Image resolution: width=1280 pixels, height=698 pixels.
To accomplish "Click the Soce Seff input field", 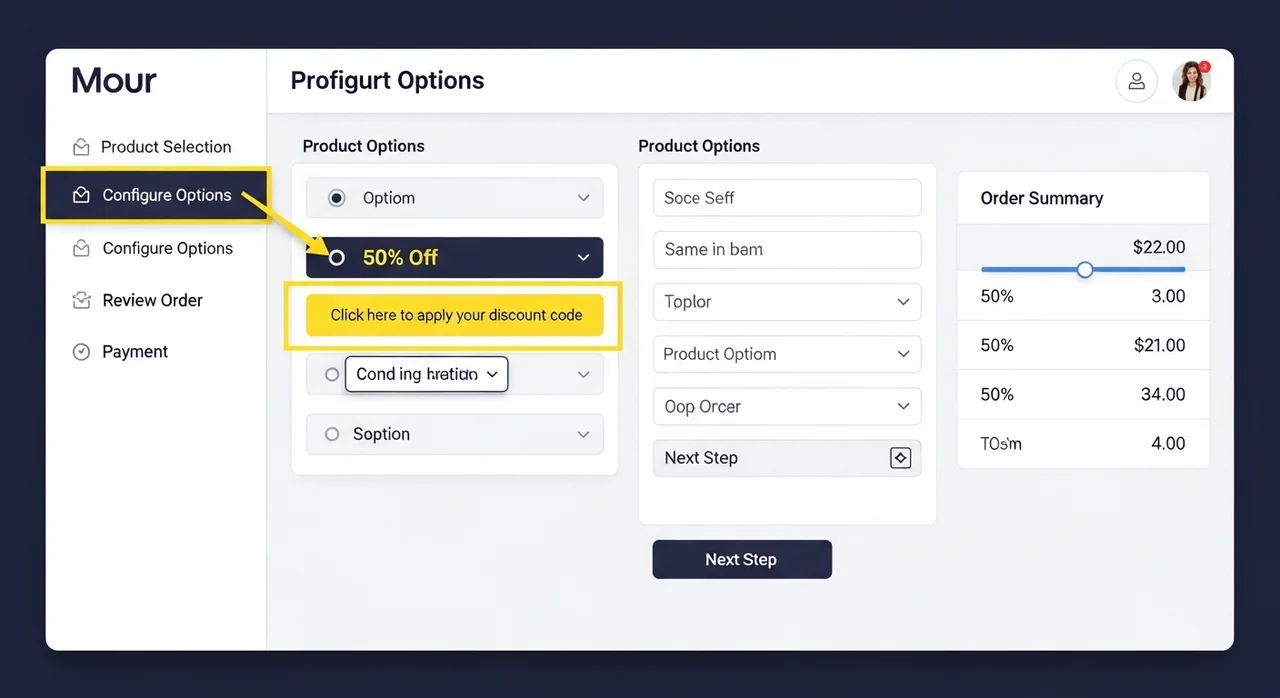I will (x=787, y=198).
